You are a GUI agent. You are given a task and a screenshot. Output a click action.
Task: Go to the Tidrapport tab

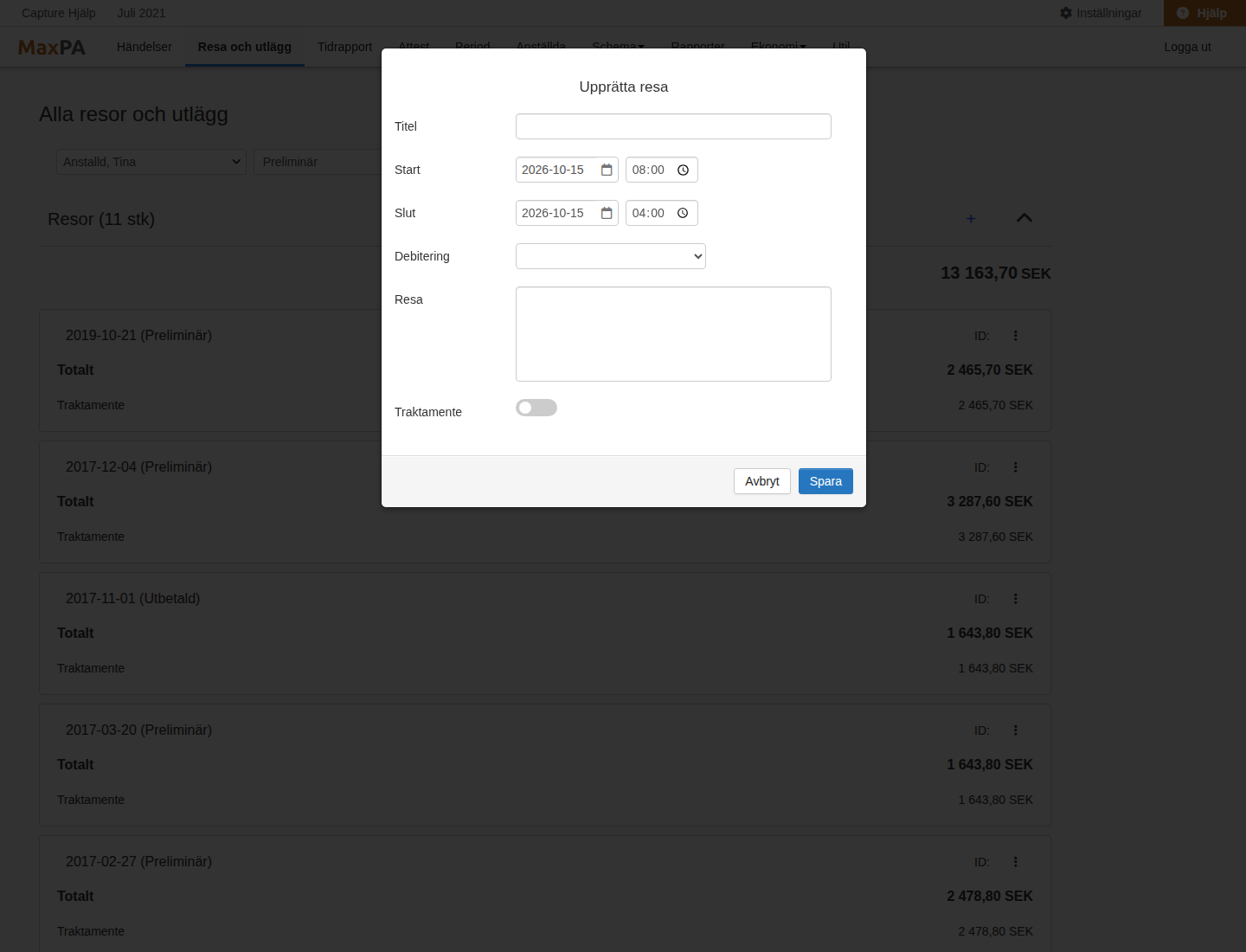click(x=344, y=47)
